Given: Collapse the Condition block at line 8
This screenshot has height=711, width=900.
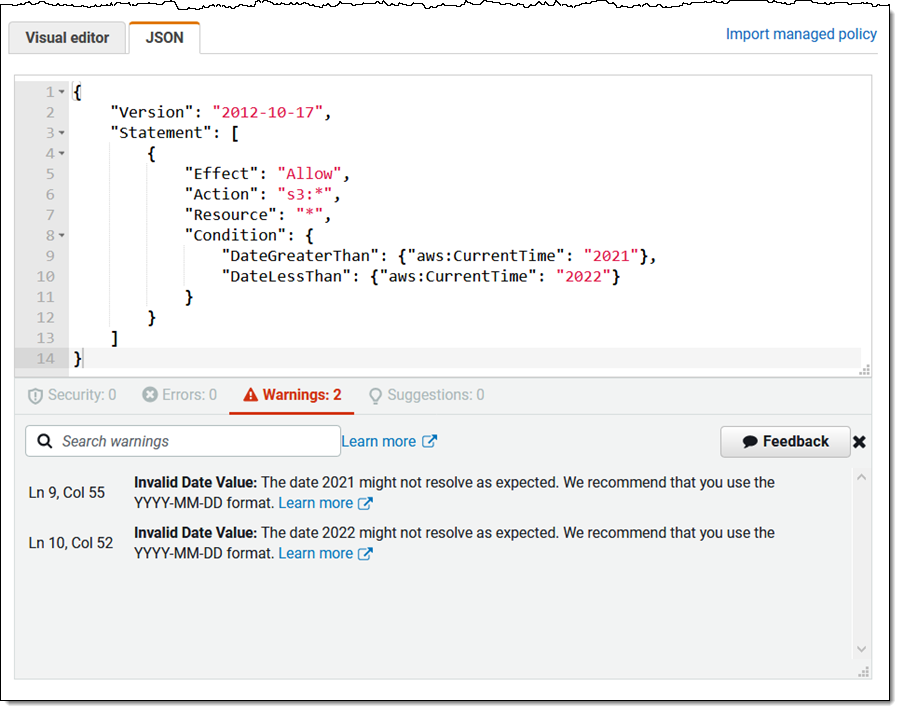Looking at the screenshot, I should coord(62,236).
